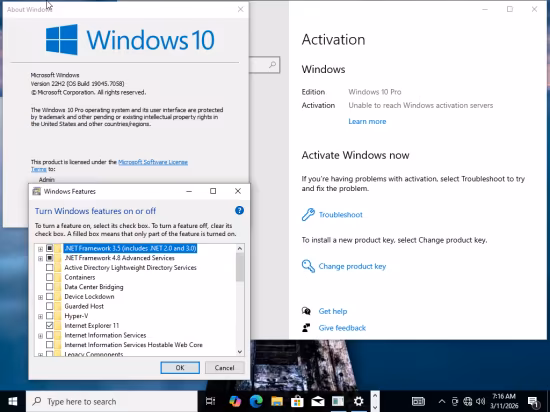This screenshot has width=550, height=412.
Task: Launch Copilot from the taskbar
Action: point(235,401)
